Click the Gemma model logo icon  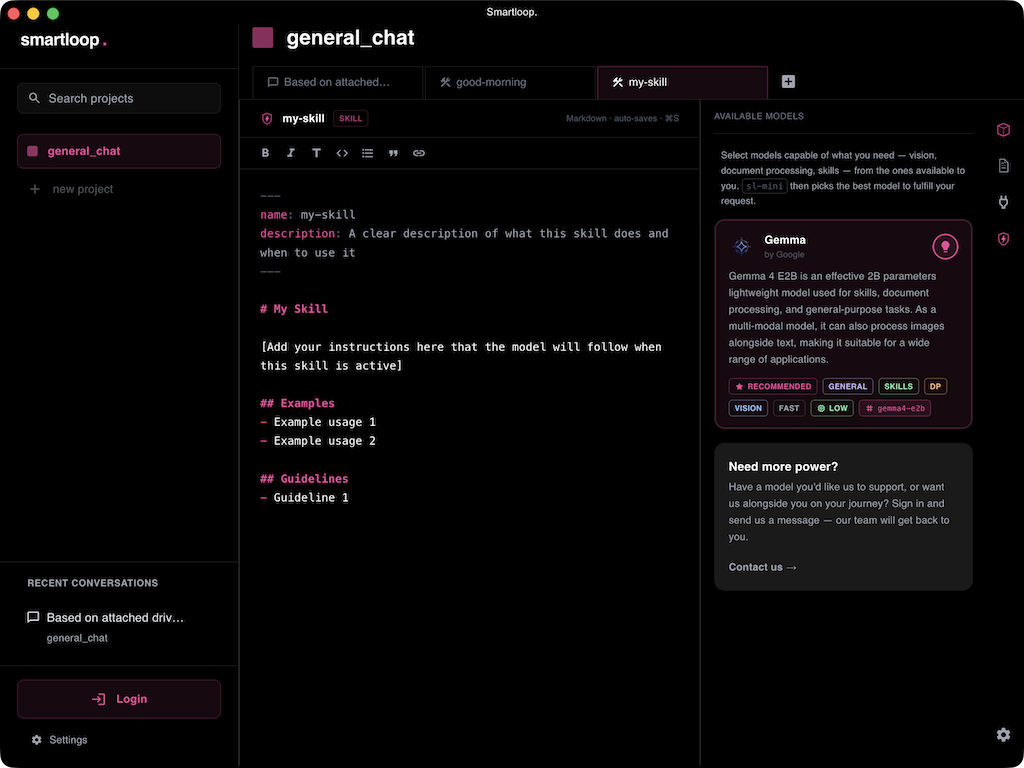coord(741,246)
